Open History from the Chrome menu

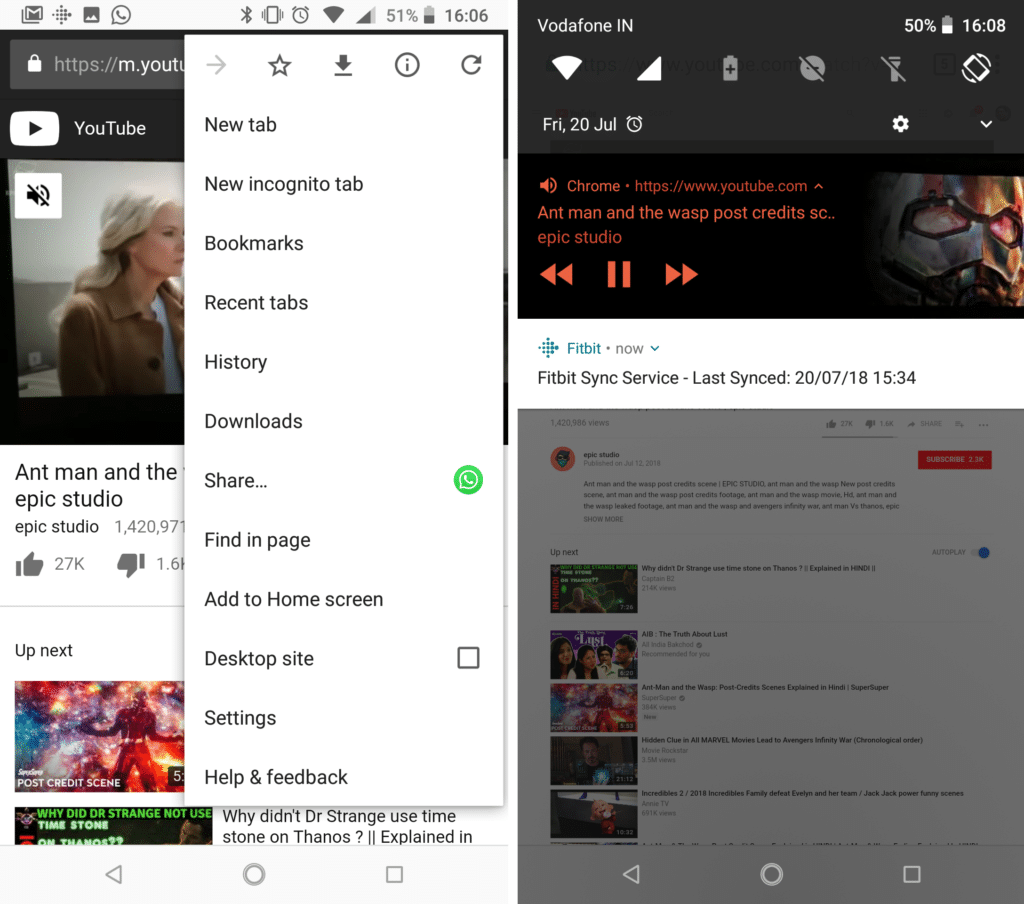pos(235,362)
